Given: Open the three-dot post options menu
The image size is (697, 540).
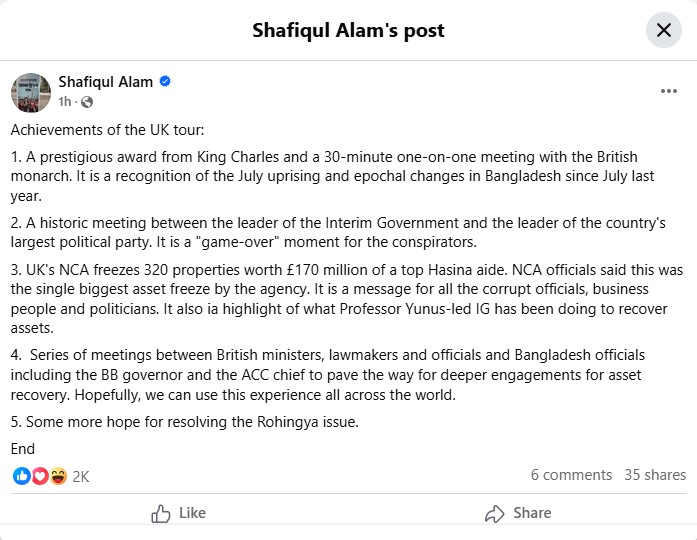Looking at the screenshot, I should (669, 91).
